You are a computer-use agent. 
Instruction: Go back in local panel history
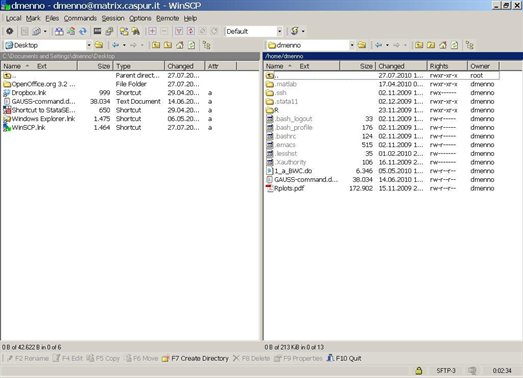click(x=115, y=45)
